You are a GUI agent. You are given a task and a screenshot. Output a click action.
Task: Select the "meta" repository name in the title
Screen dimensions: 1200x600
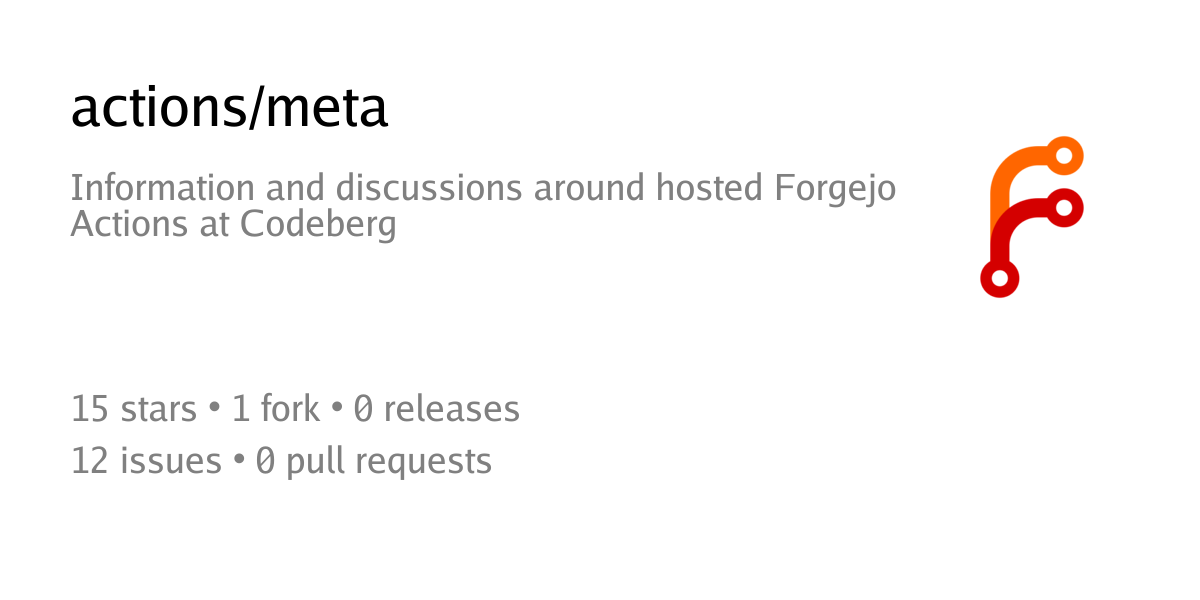[x=325, y=108]
